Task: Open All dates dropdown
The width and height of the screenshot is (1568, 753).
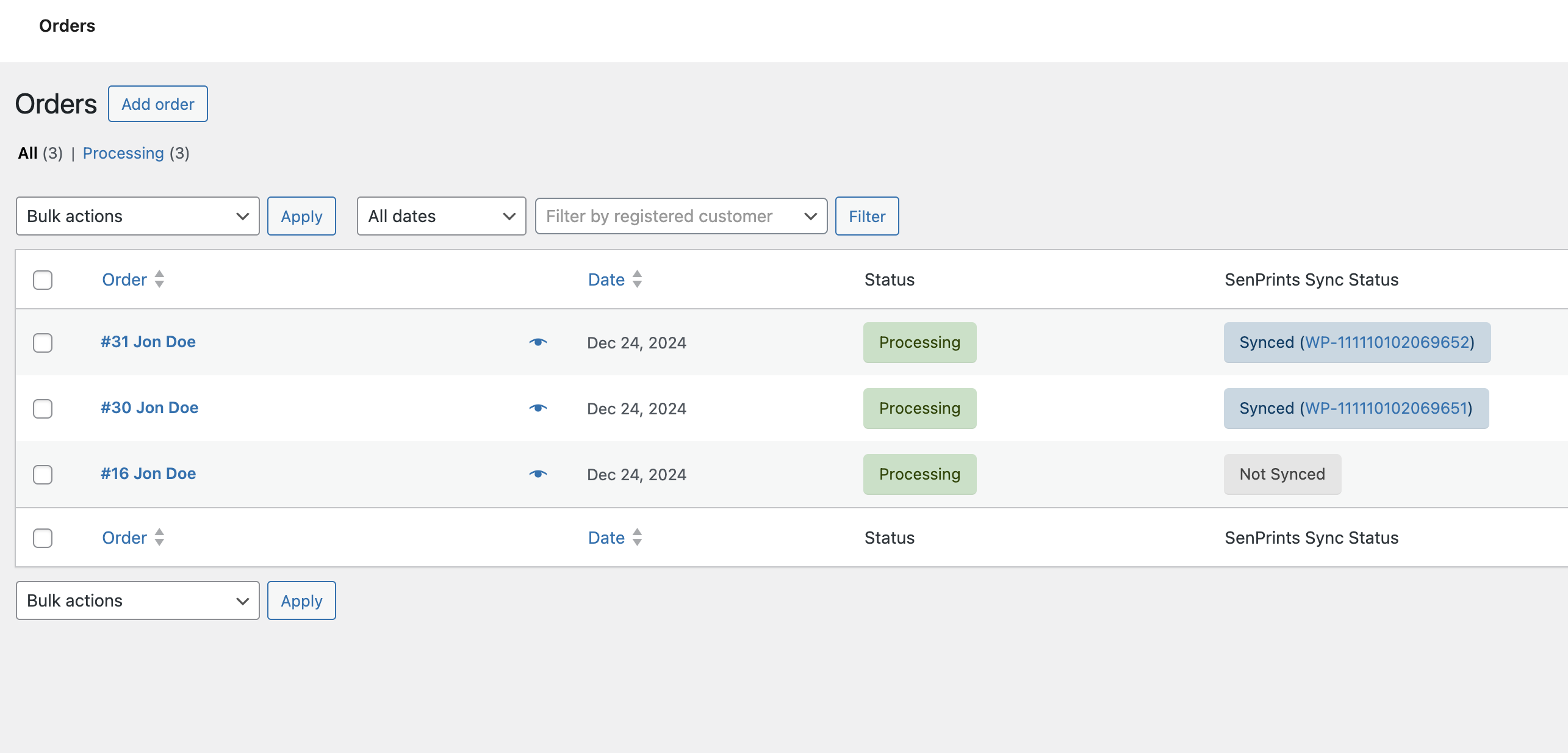Action: point(442,216)
